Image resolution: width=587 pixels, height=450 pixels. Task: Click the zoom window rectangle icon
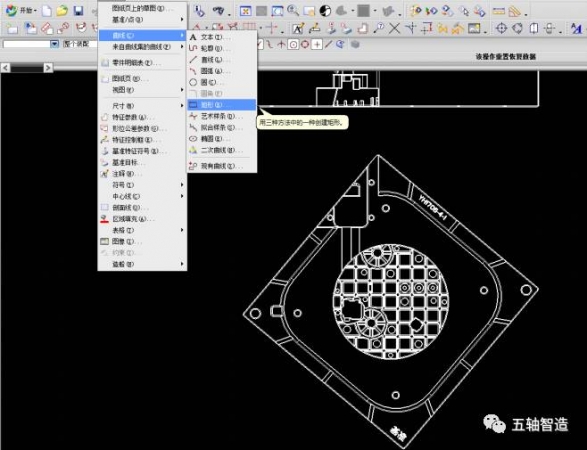[x=277, y=11]
